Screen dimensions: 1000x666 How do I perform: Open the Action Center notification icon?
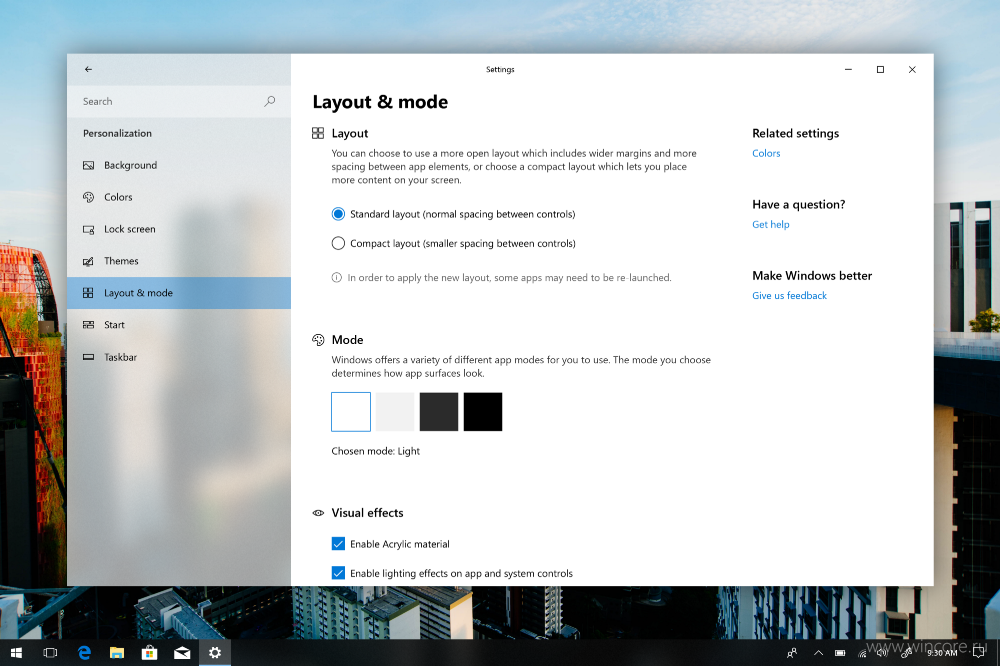click(x=978, y=653)
